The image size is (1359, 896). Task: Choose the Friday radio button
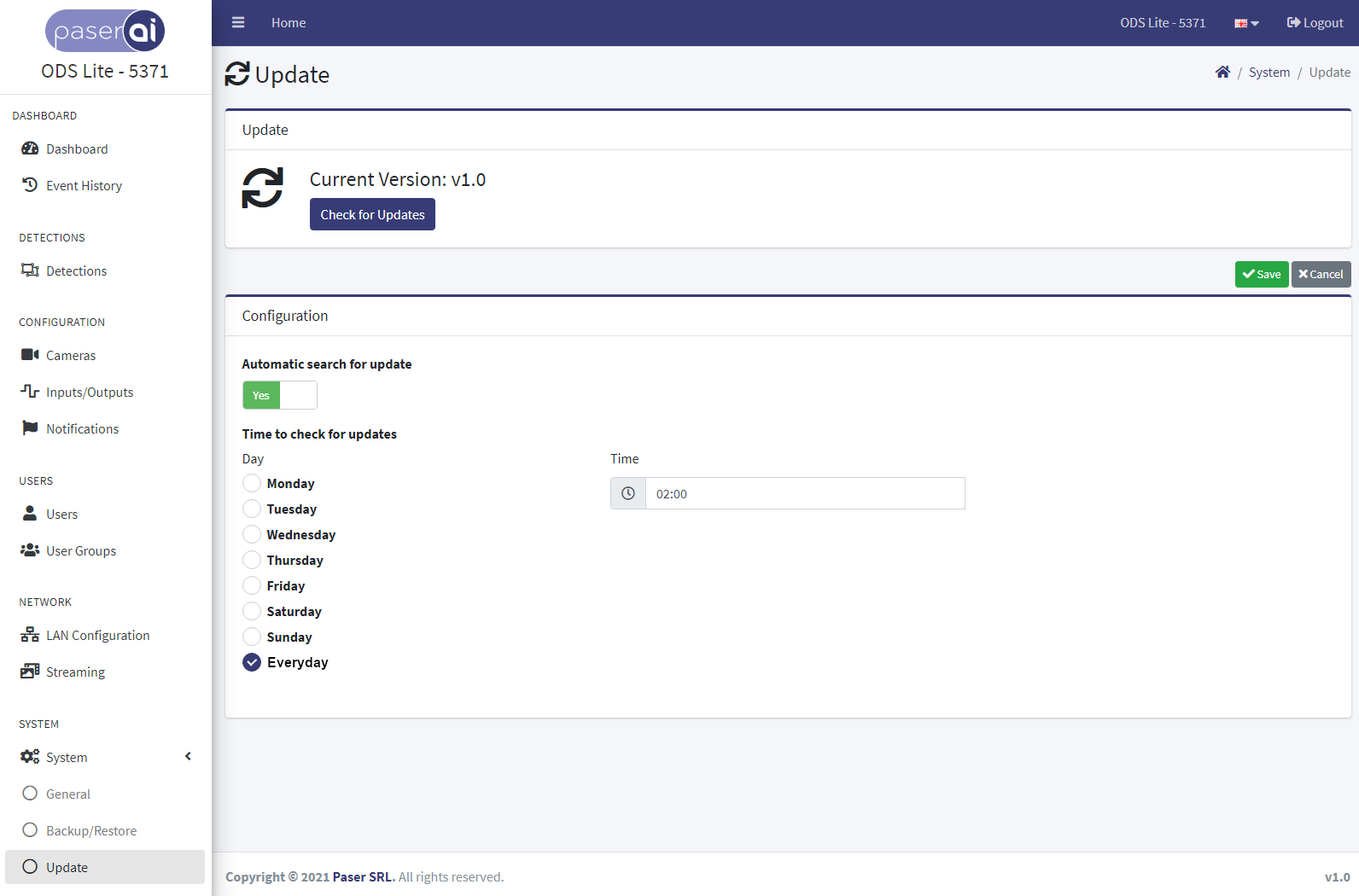point(252,585)
